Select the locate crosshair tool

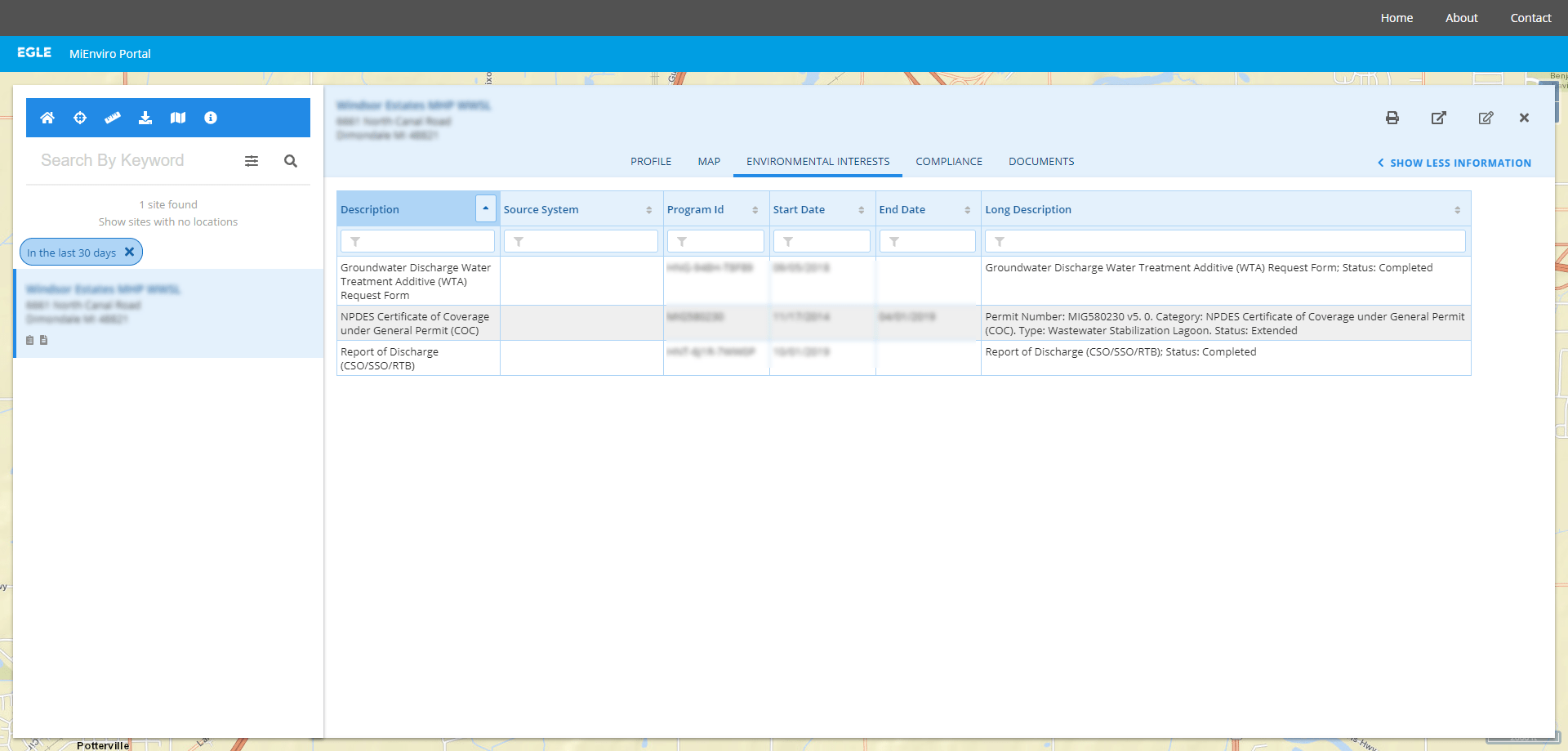coord(80,118)
